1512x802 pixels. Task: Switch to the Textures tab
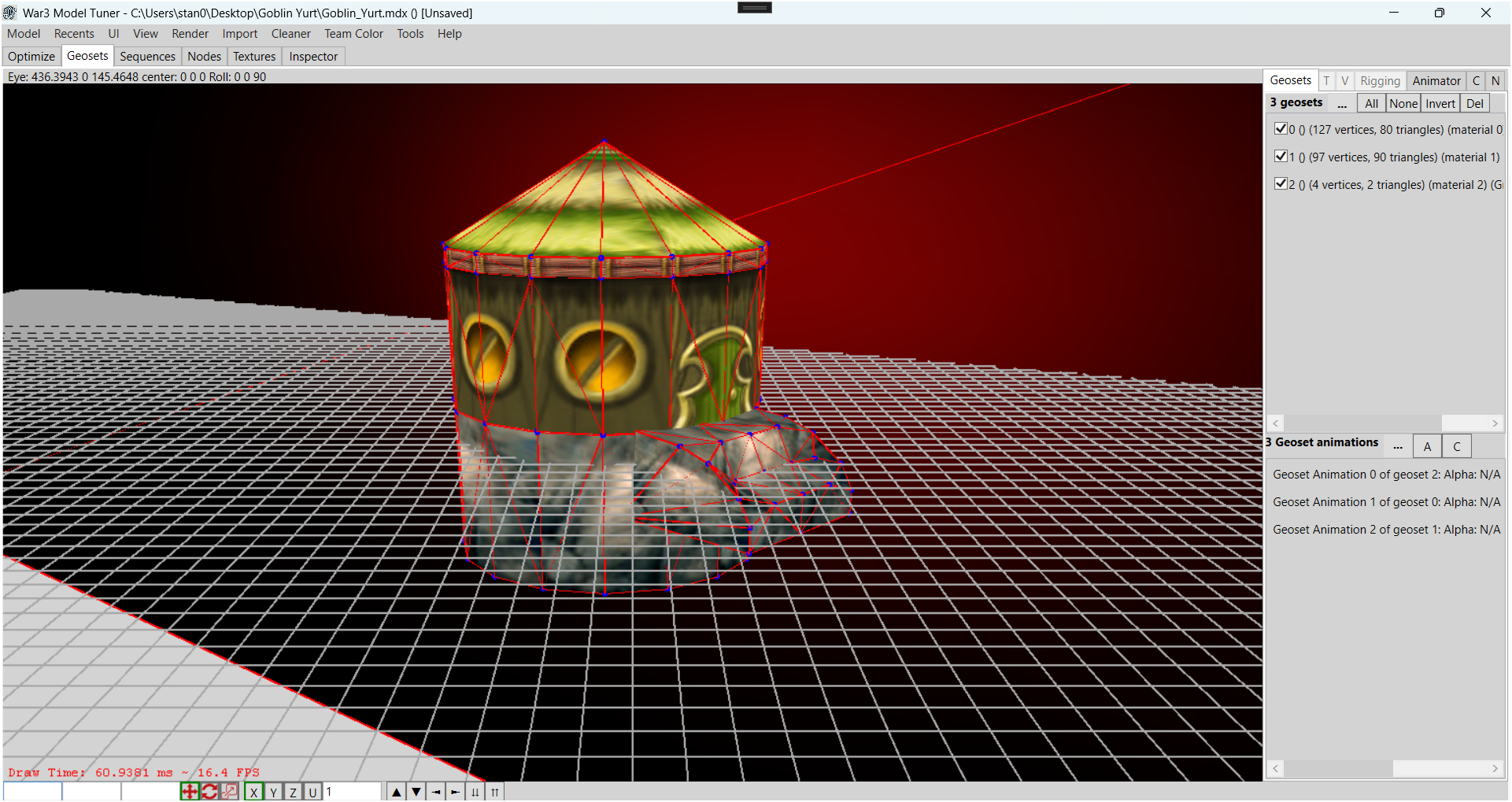[254, 57]
